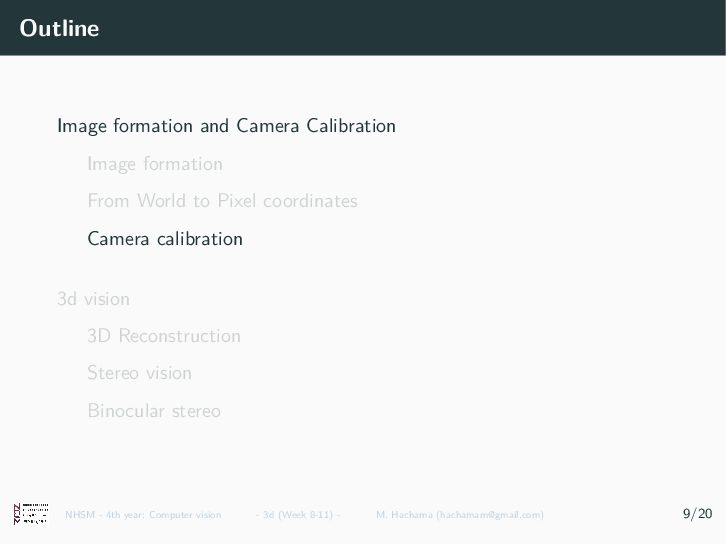Click the 3d (Week 8-11) footer label
The height and width of the screenshot is (544, 726).
(x=298, y=515)
